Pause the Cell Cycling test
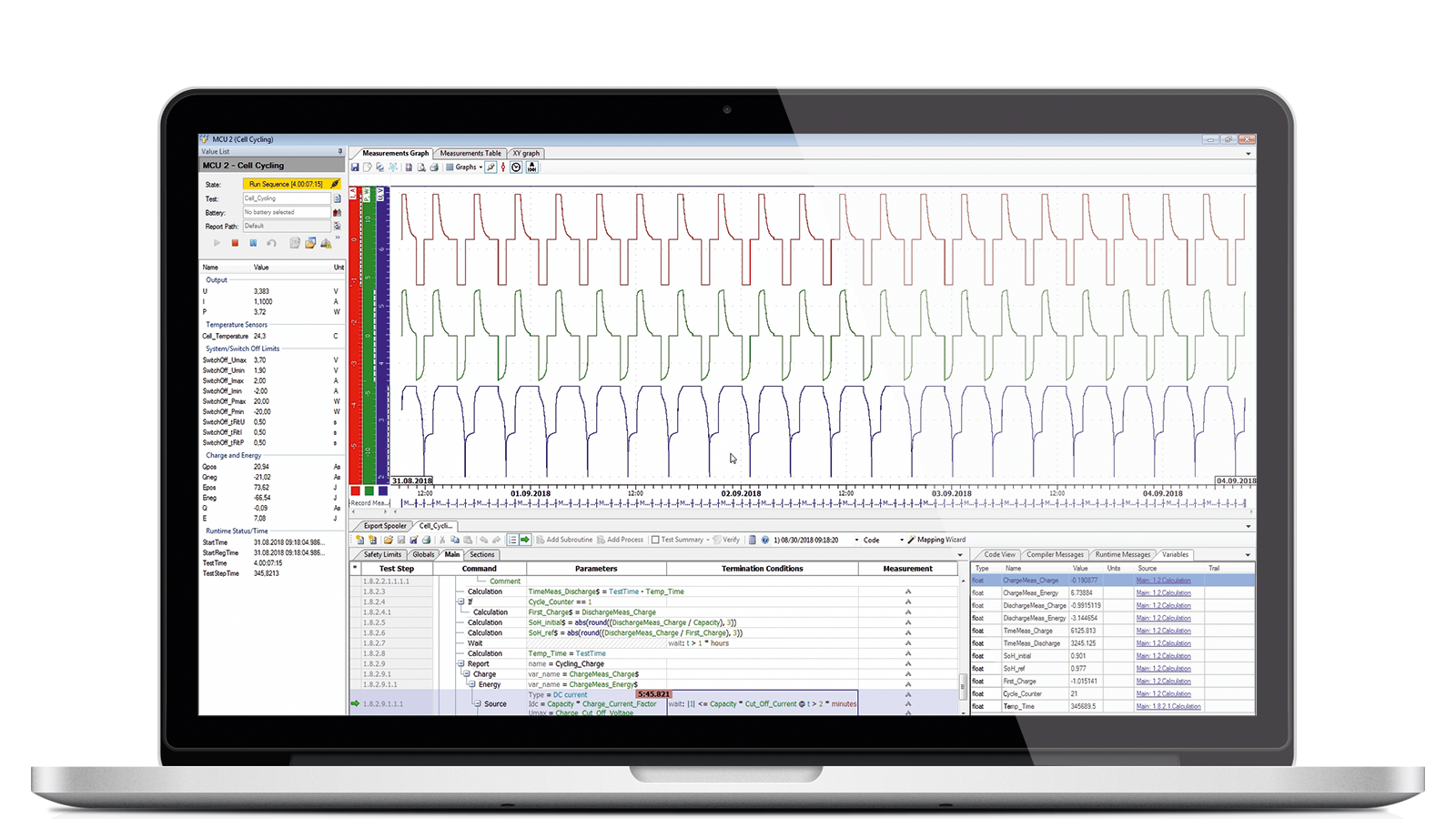The height and width of the screenshot is (819, 1456). pyautogui.click(x=254, y=243)
